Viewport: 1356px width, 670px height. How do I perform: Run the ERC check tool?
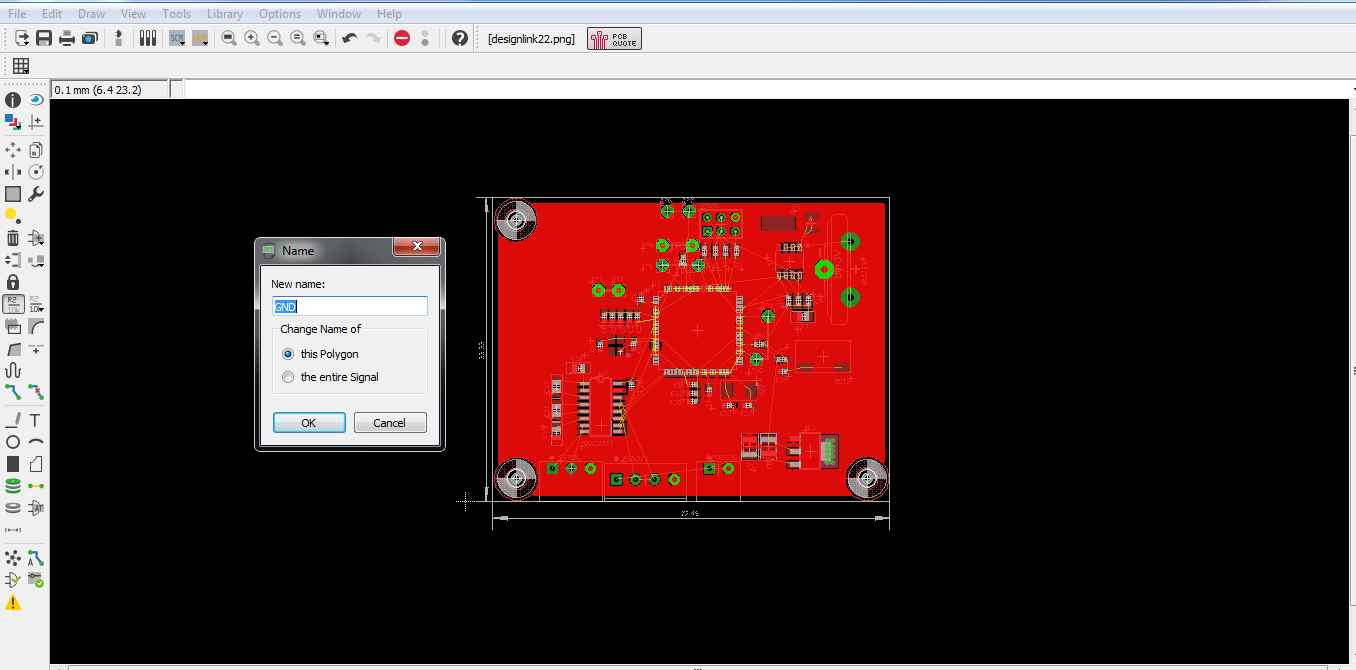click(13, 580)
